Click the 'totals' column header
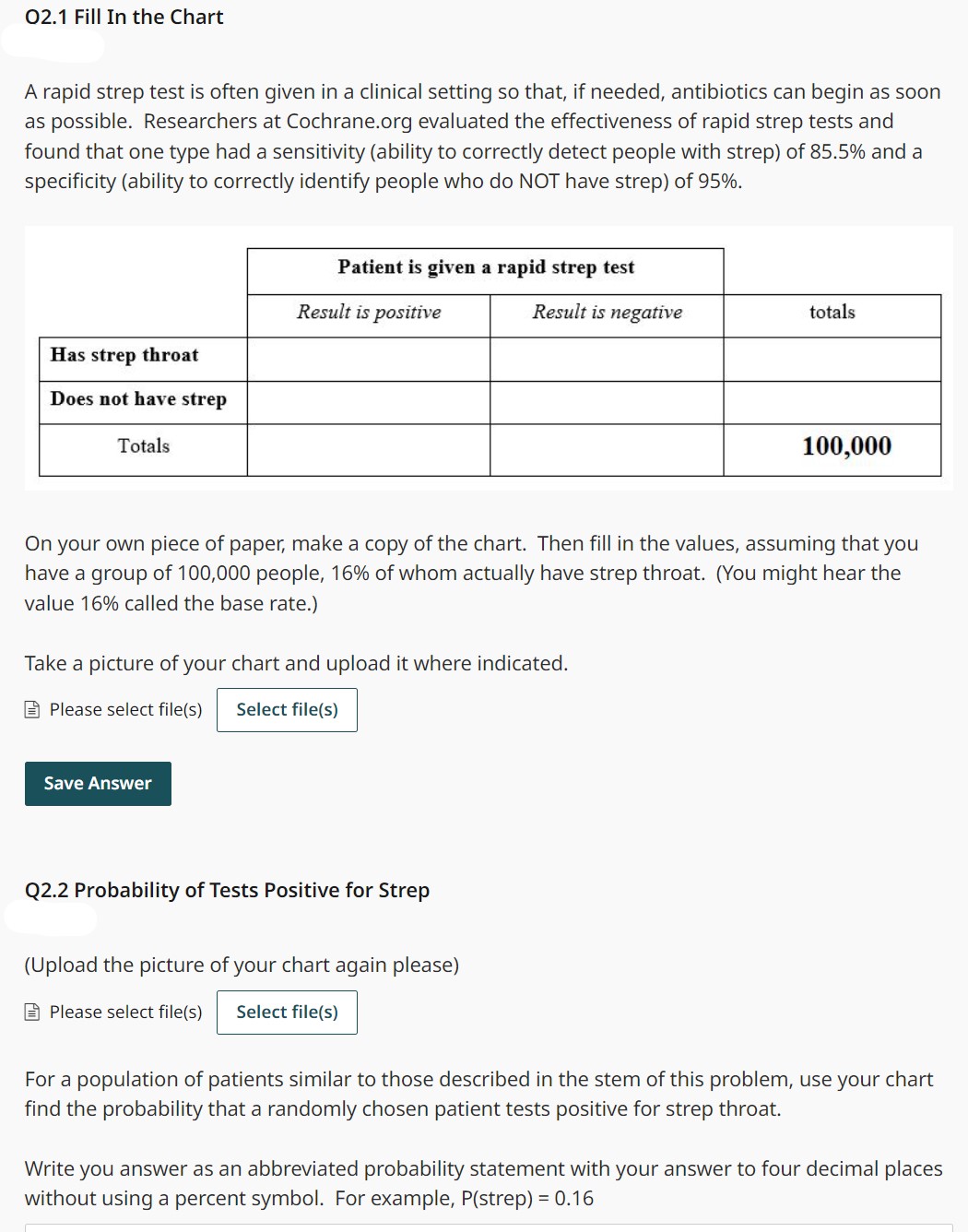The height and width of the screenshot is (1232, 968). 832,312
